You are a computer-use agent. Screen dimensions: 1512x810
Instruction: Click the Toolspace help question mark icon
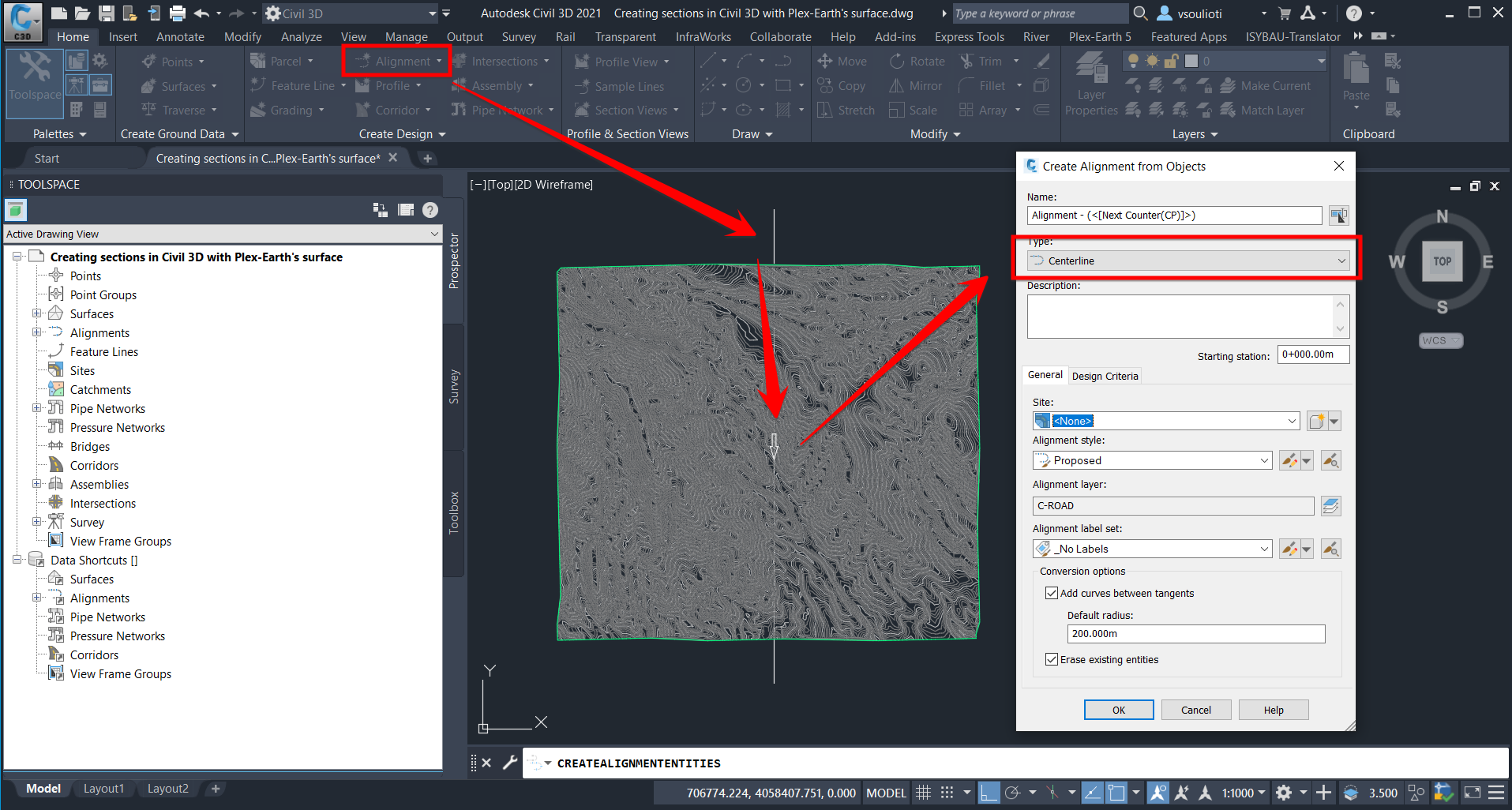[x=430, y=210]
